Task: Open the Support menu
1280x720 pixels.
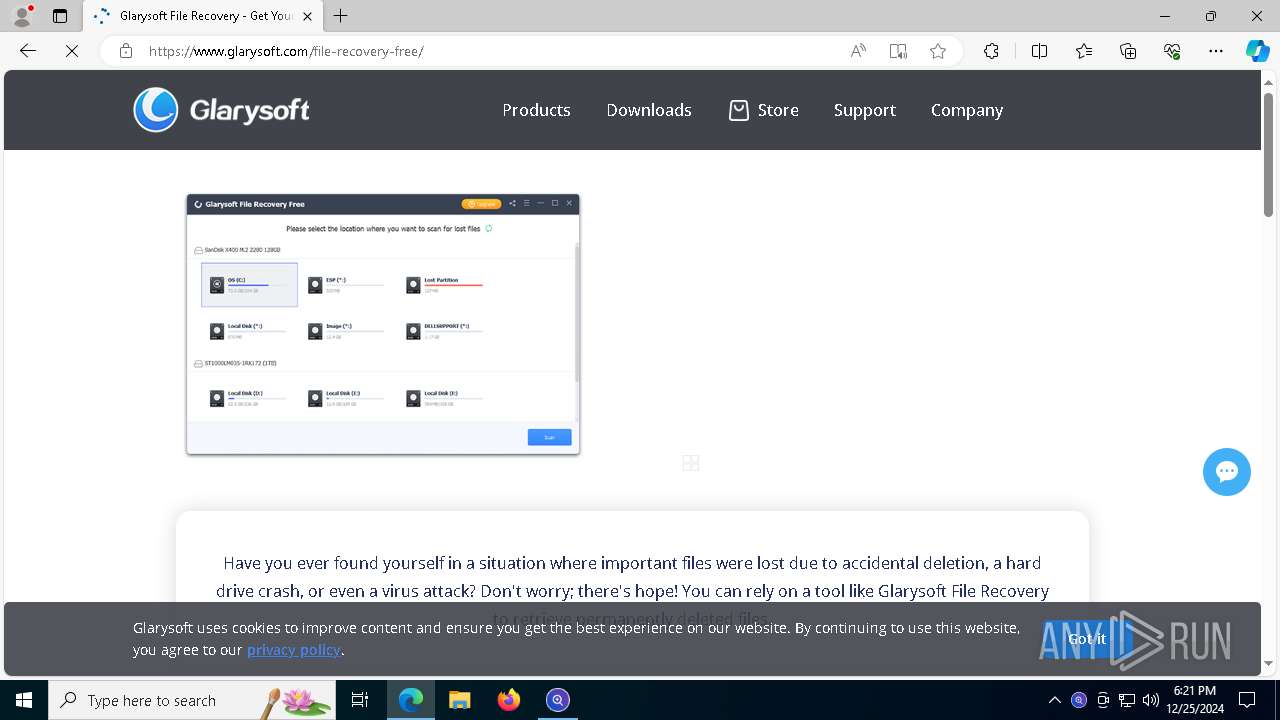Action: (x=865, y=110)
